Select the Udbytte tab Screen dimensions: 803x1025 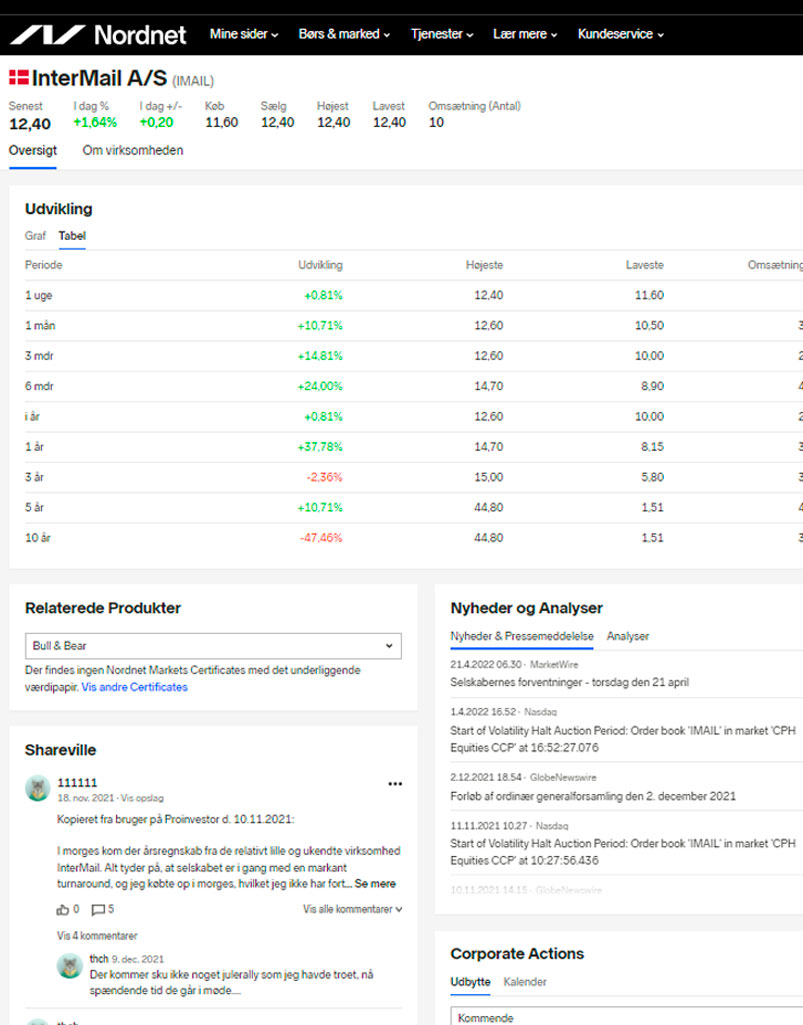pyautogui.click(x=470, y=982)
